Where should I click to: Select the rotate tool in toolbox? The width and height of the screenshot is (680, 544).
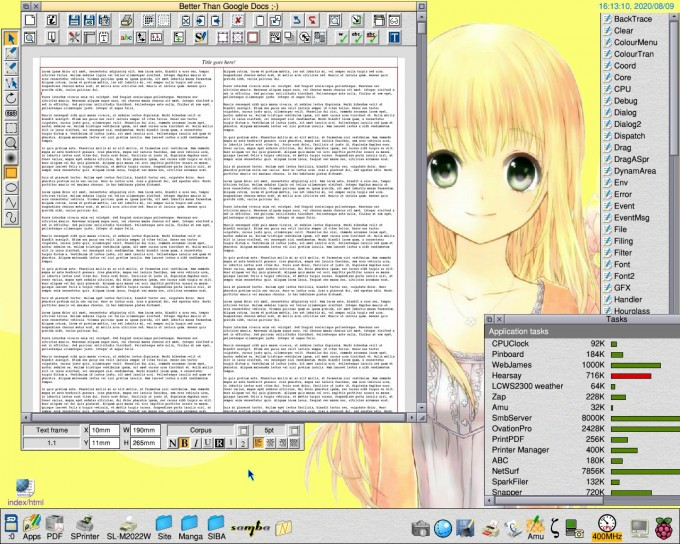tap(11, 98)
